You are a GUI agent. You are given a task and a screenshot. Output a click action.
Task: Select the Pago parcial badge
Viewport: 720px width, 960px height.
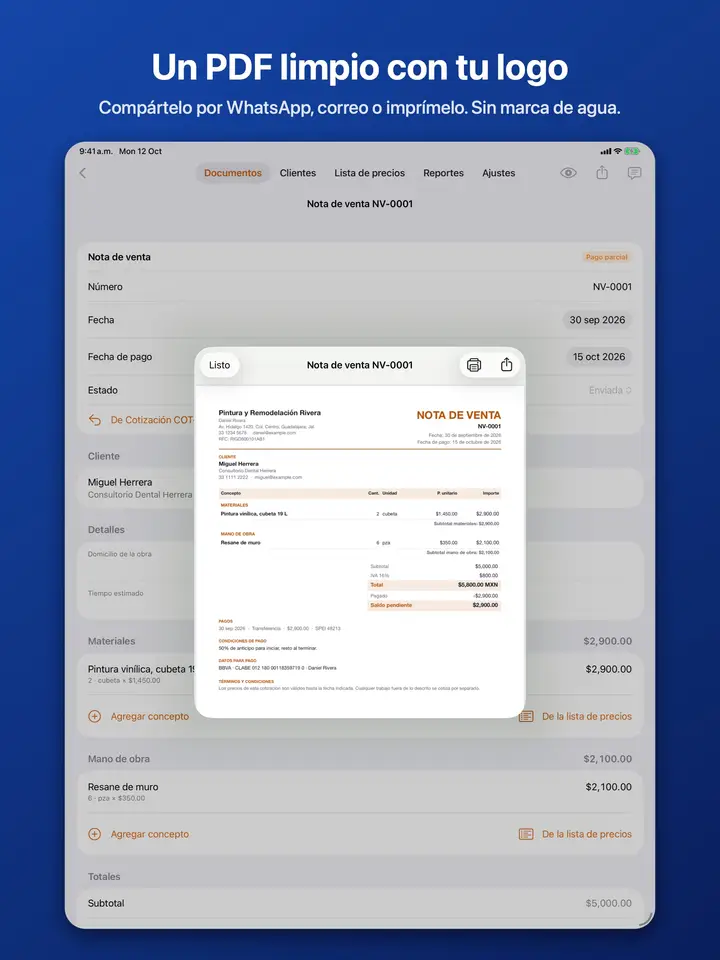[606, 257]
